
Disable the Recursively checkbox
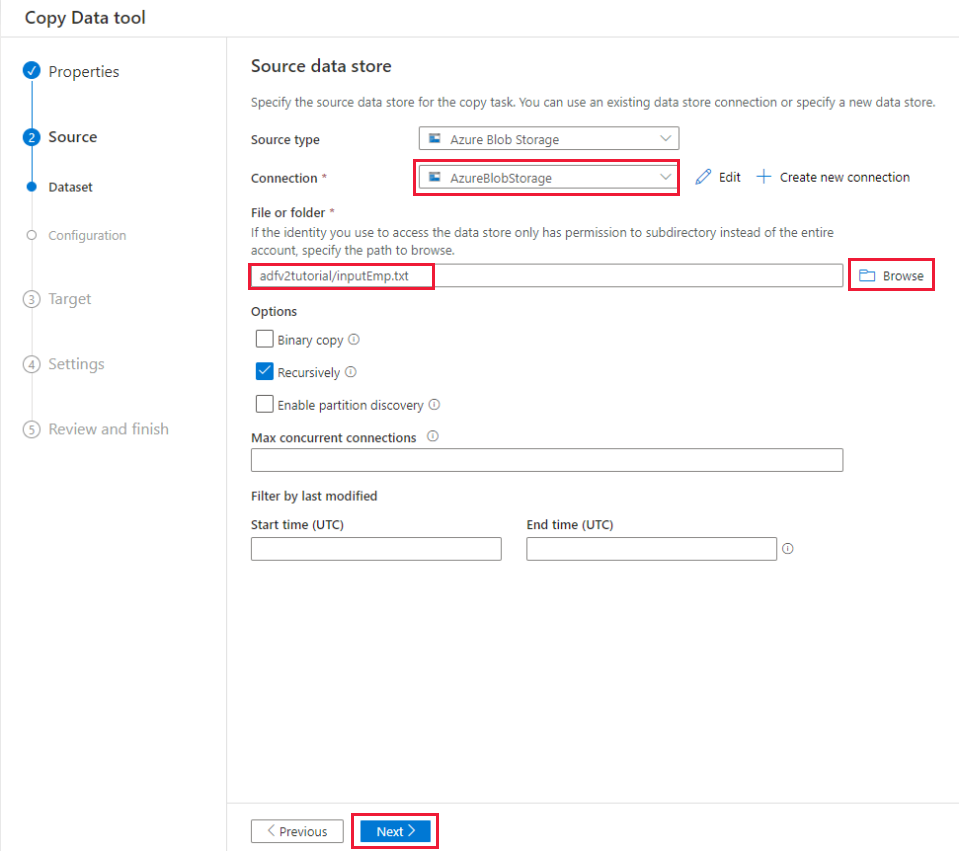[264, 371]
